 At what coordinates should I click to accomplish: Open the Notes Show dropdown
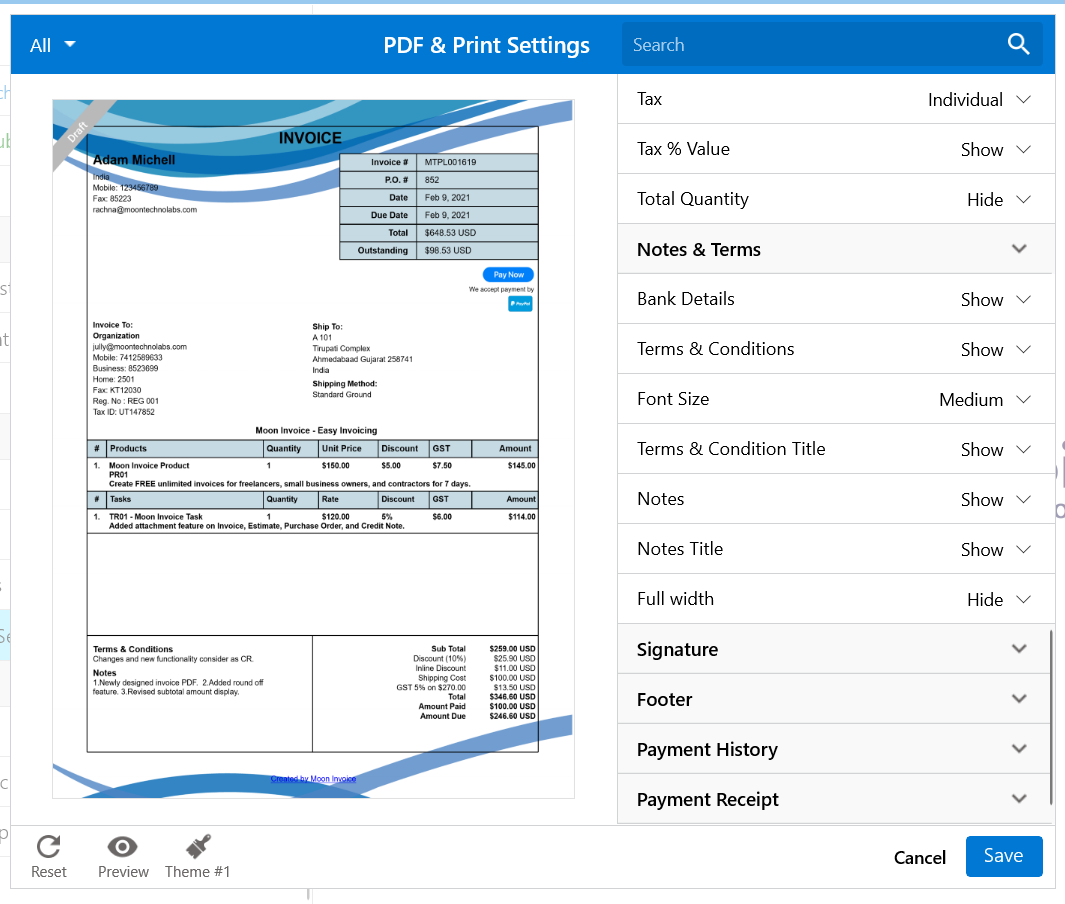(x=995, y=499)
